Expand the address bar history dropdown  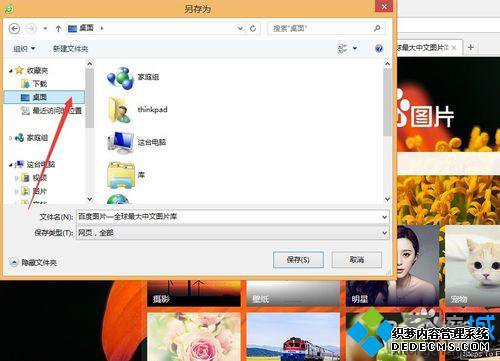(x=240, y=29)
